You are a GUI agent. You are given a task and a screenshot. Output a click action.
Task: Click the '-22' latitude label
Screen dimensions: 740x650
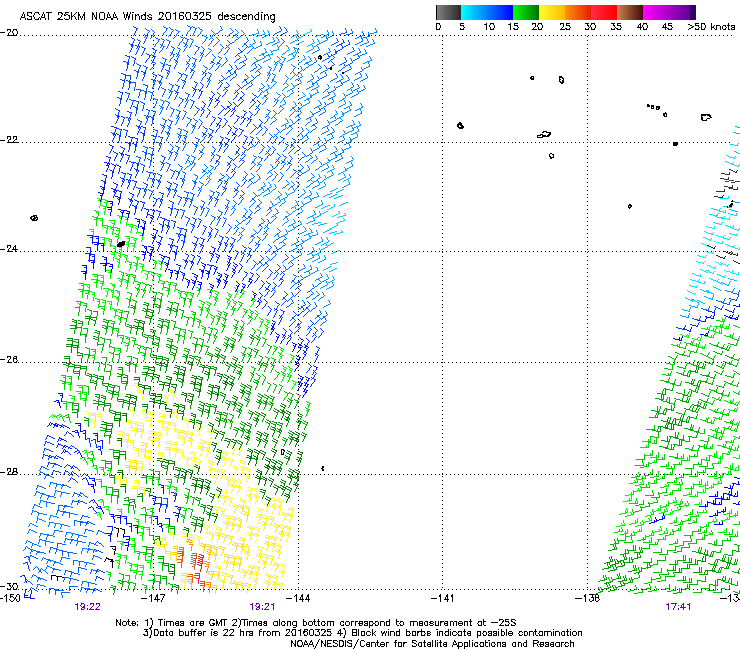[x=9, y=140]
